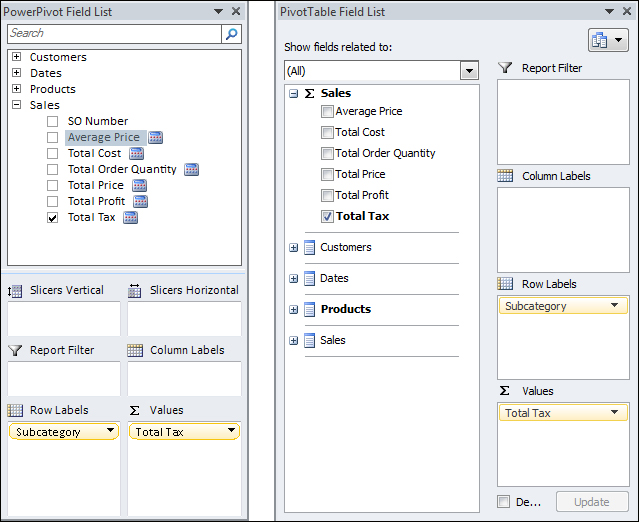The height and width of the screenshot is (522, 639).
Task: Click the Values sigma icon in PowerPivot panel
Action: (x=134, y=410)
